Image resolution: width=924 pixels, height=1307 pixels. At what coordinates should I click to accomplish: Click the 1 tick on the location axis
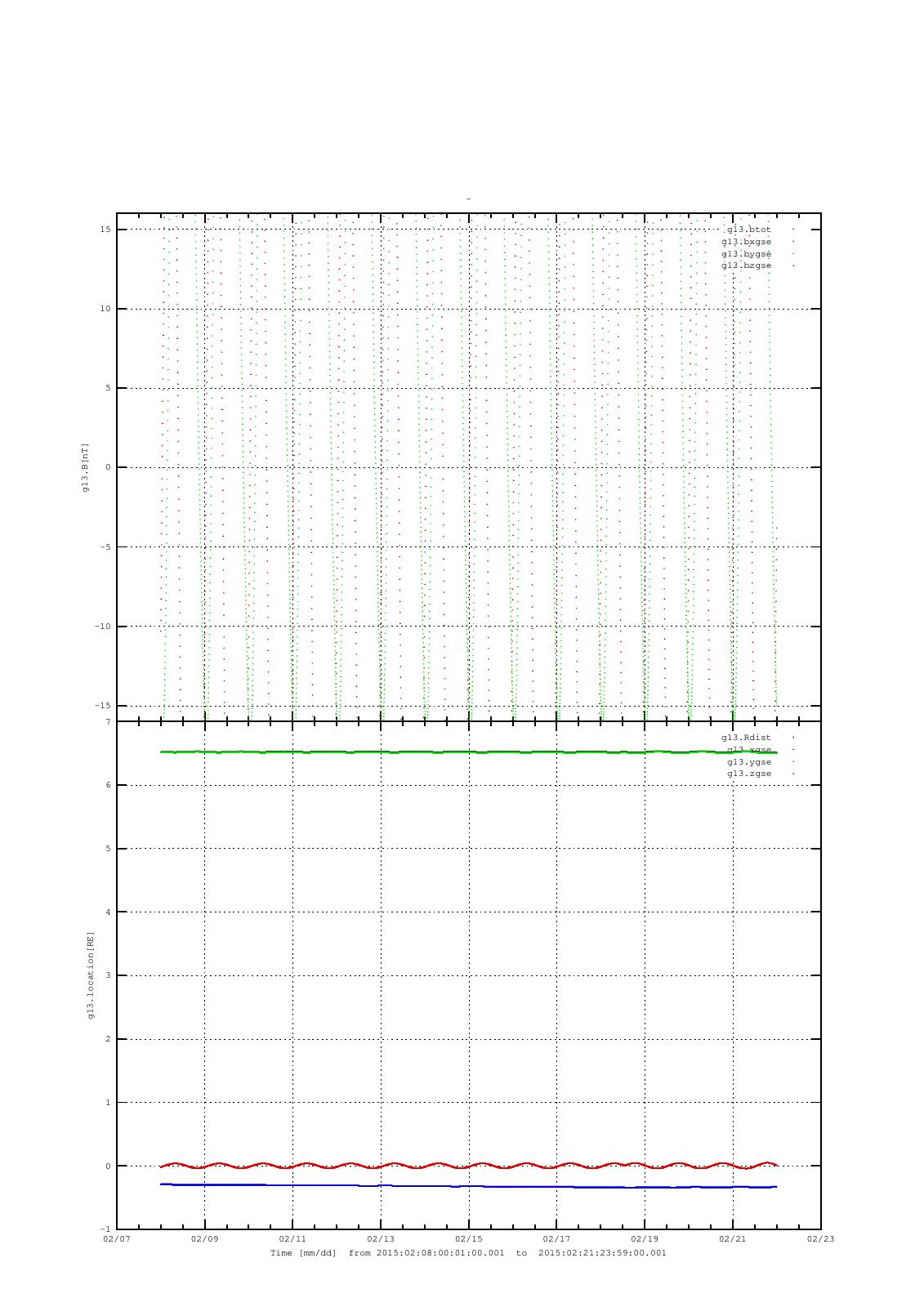[x=108, y=1103]
